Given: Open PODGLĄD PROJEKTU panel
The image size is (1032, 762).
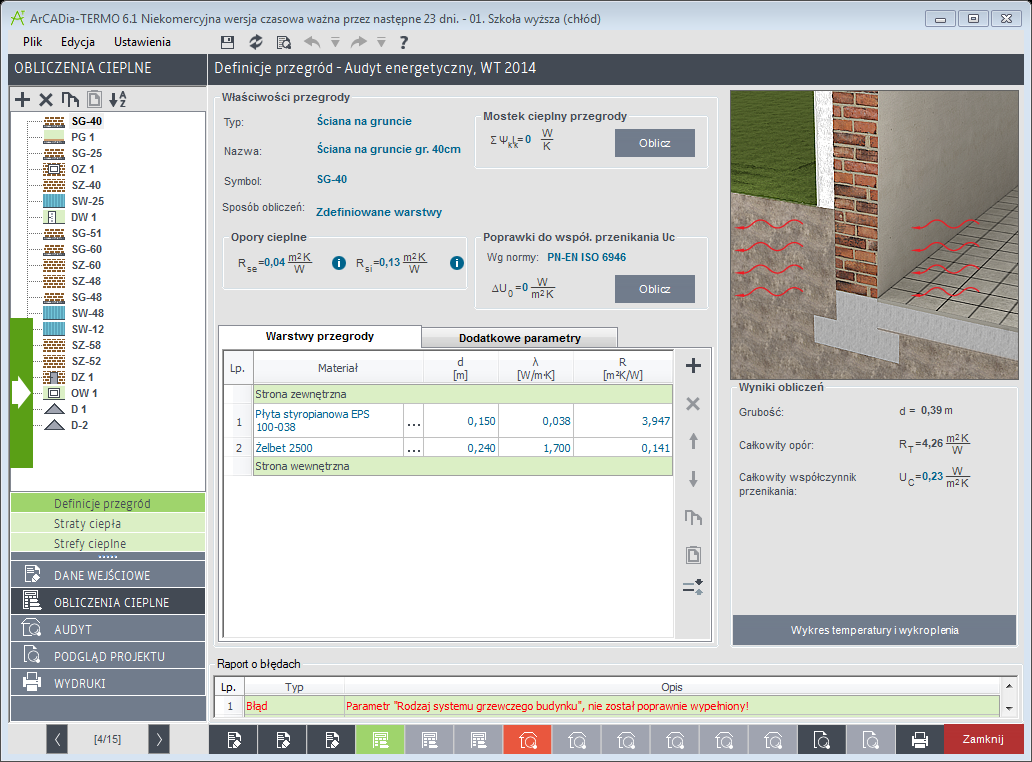Looking at the screenshot, I should click(x=108, y=656).
